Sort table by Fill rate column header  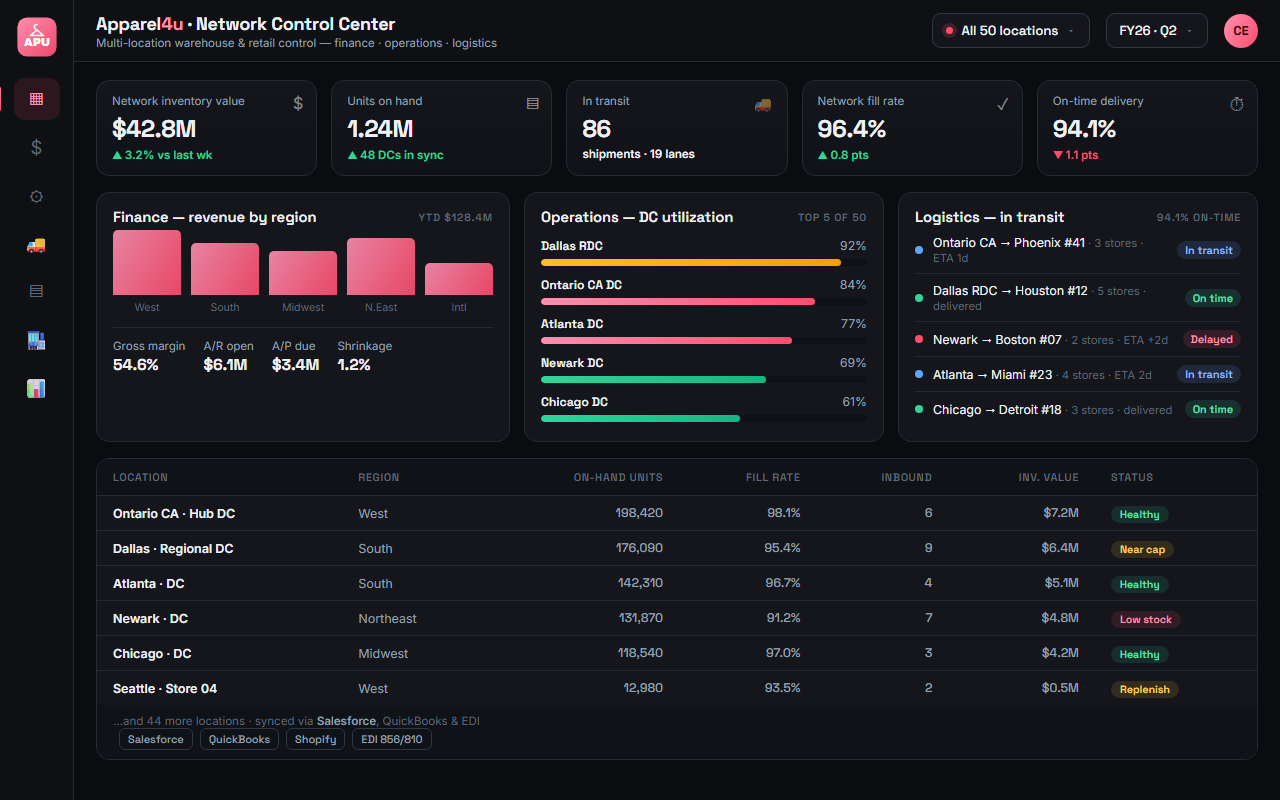click(773, 477)
